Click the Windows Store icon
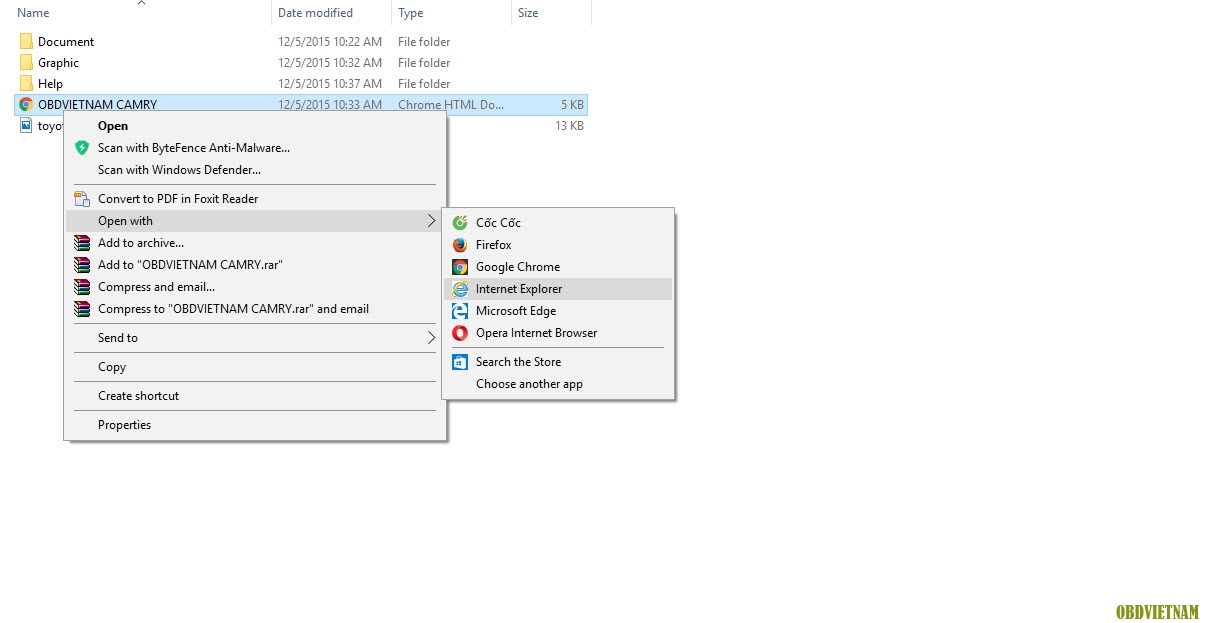 (460, 361)
